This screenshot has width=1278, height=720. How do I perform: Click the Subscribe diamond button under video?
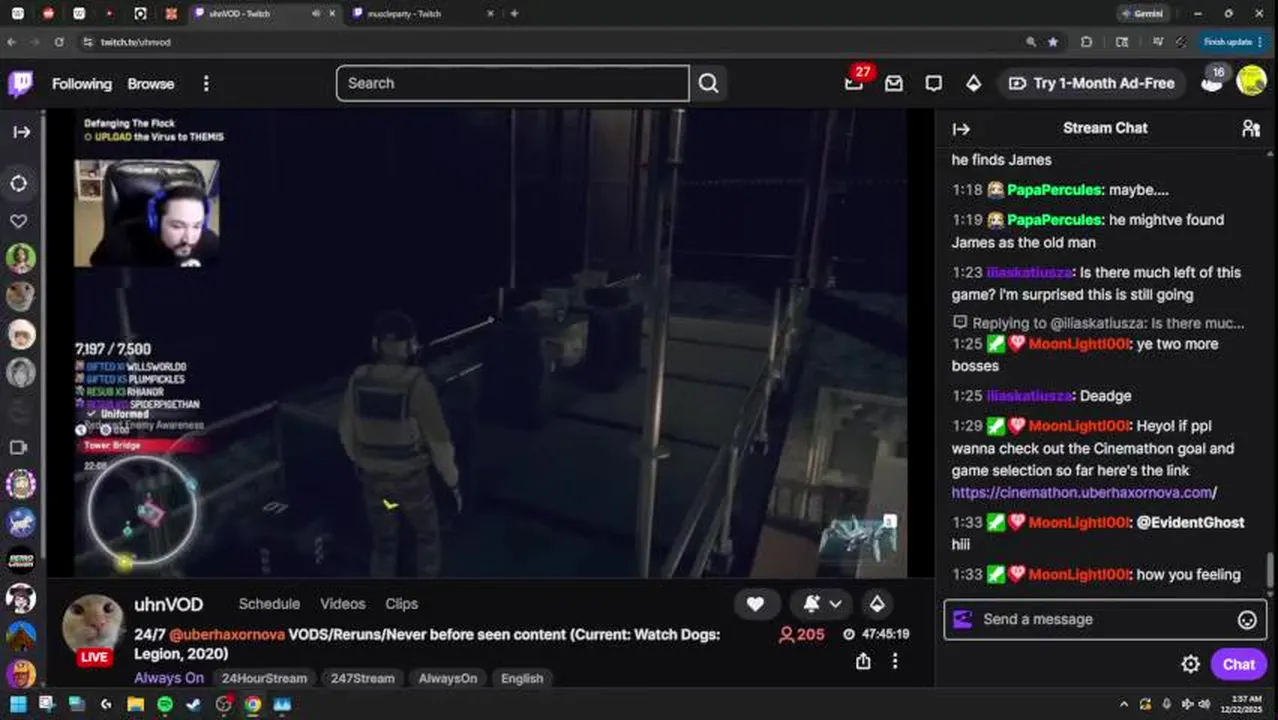pyautogui.click(x=877, y=604)
